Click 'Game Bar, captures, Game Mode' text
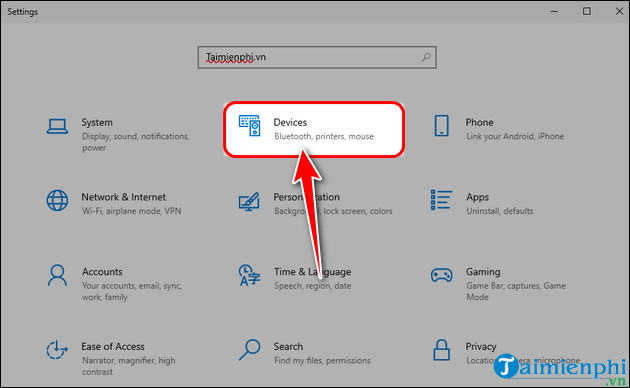Screen dimensions: 630x388 [516, 292]
